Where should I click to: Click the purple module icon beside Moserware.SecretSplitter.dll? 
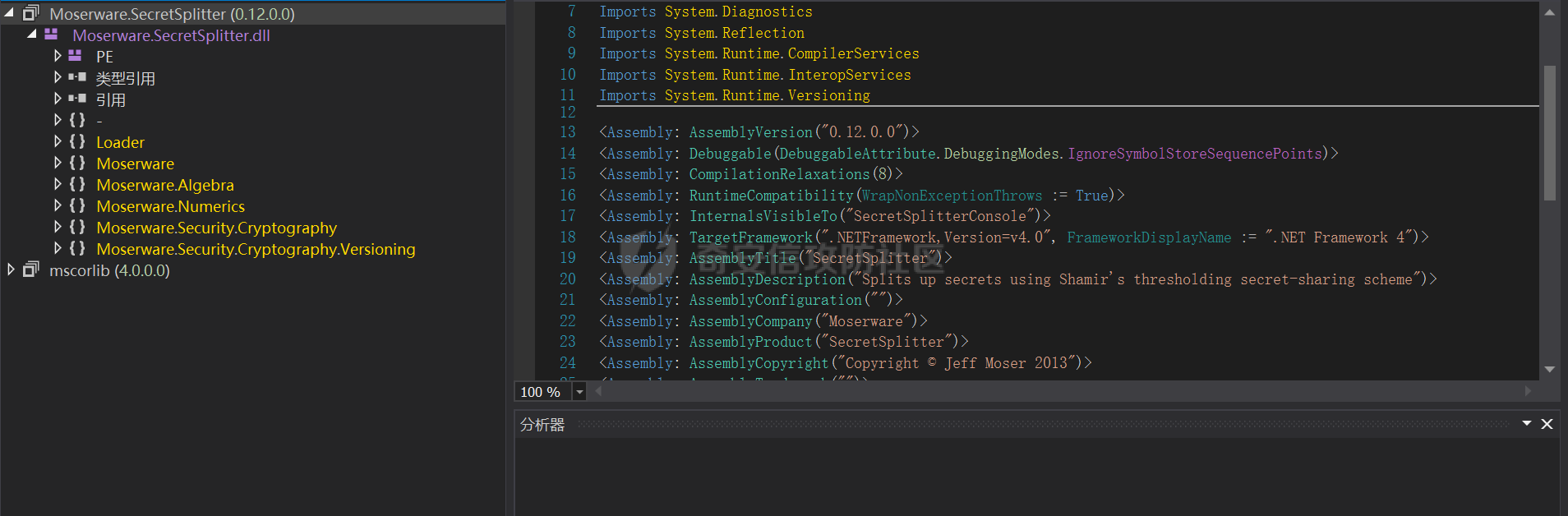[x=51, y=35]
